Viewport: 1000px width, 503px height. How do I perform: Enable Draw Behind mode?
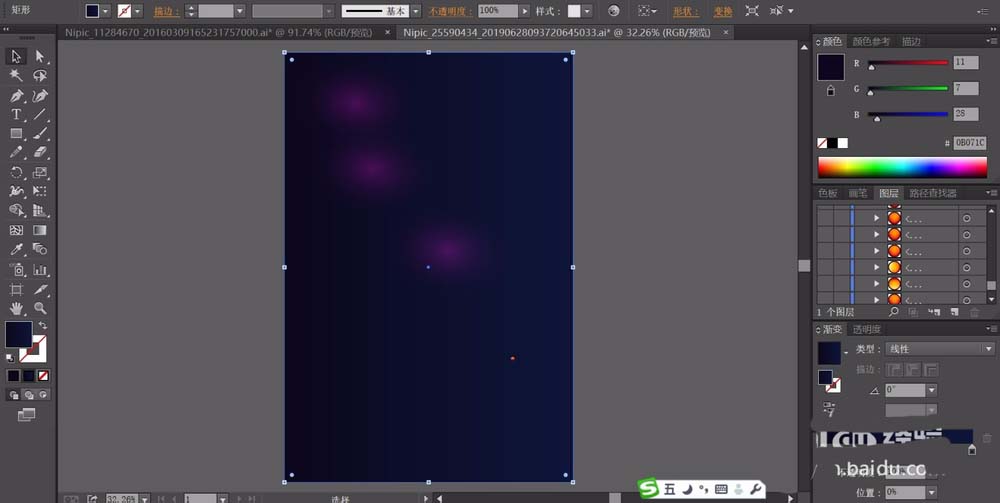pyautogui.click(x=29, y=395)
